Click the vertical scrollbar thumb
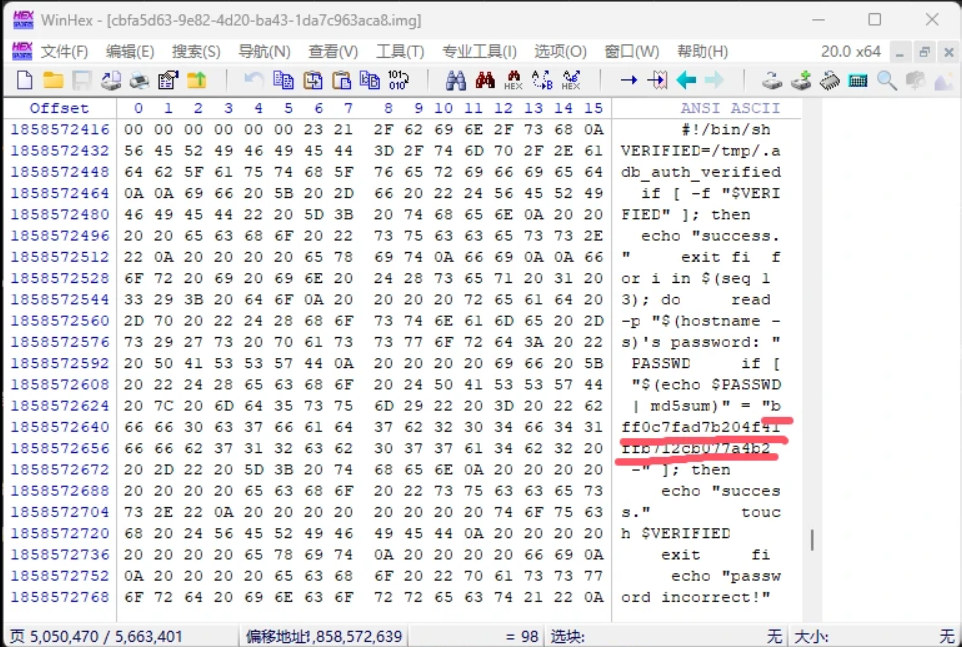 (x=812, y=540)
